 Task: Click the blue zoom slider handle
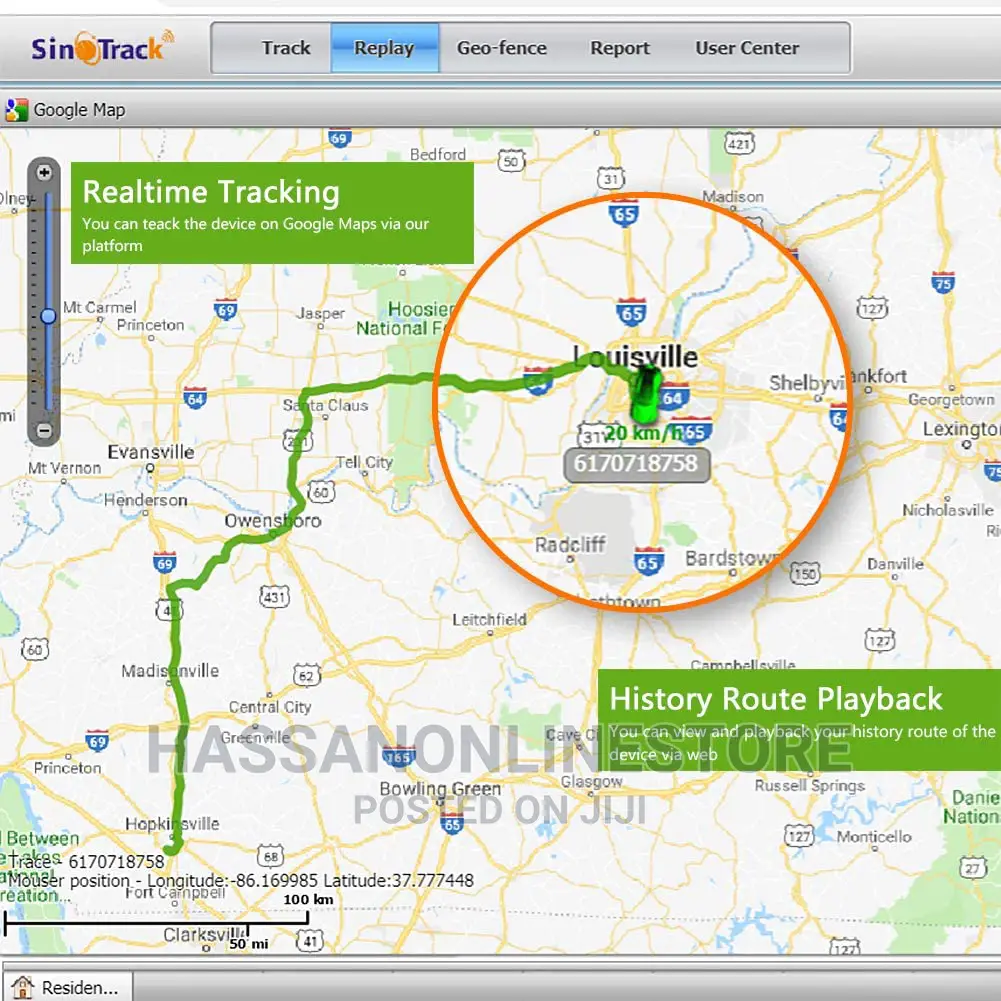click(x=48, y=316)
